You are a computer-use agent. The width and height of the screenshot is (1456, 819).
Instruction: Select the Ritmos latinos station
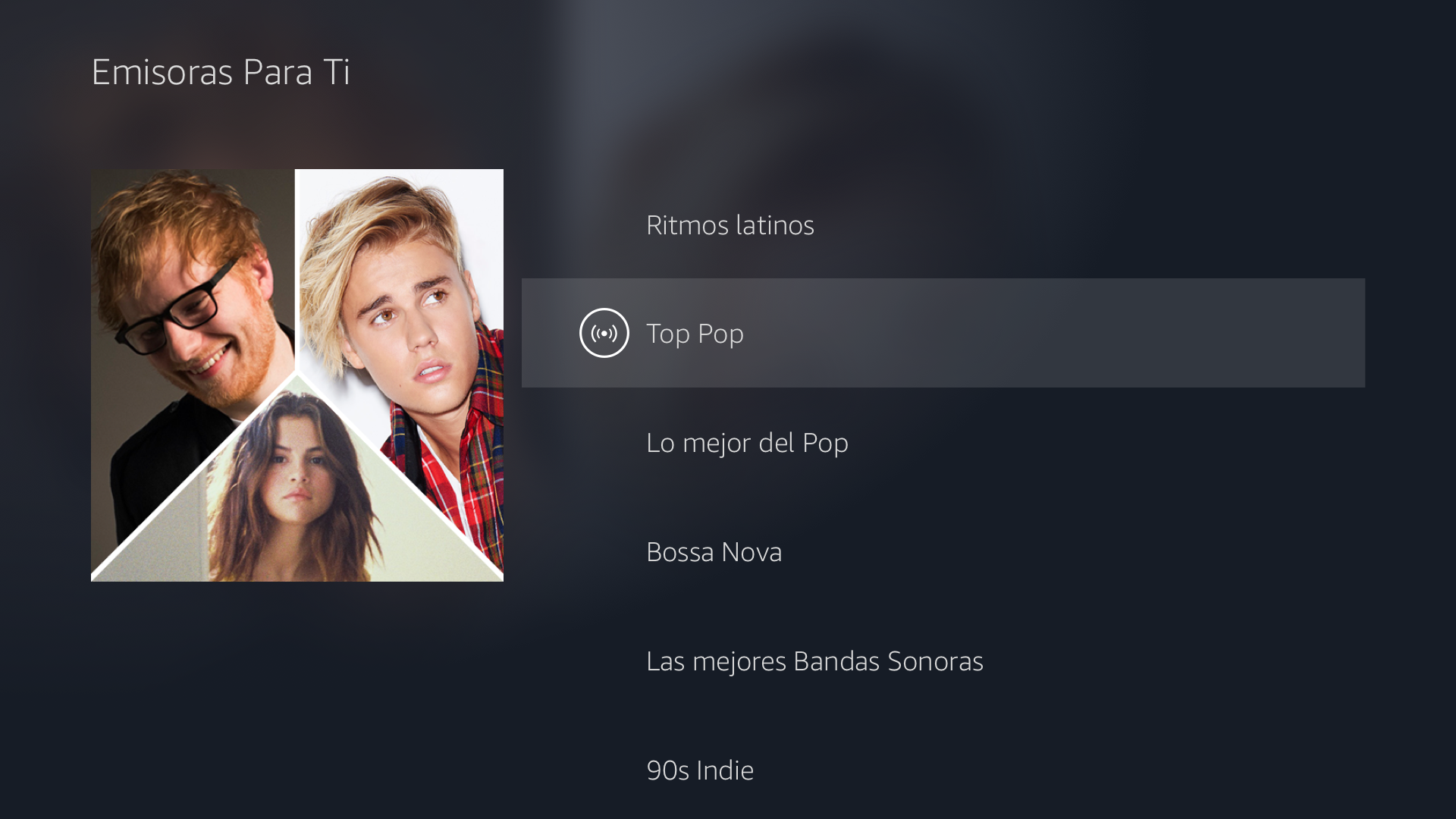pyautogui.click(x=730, y=225)
